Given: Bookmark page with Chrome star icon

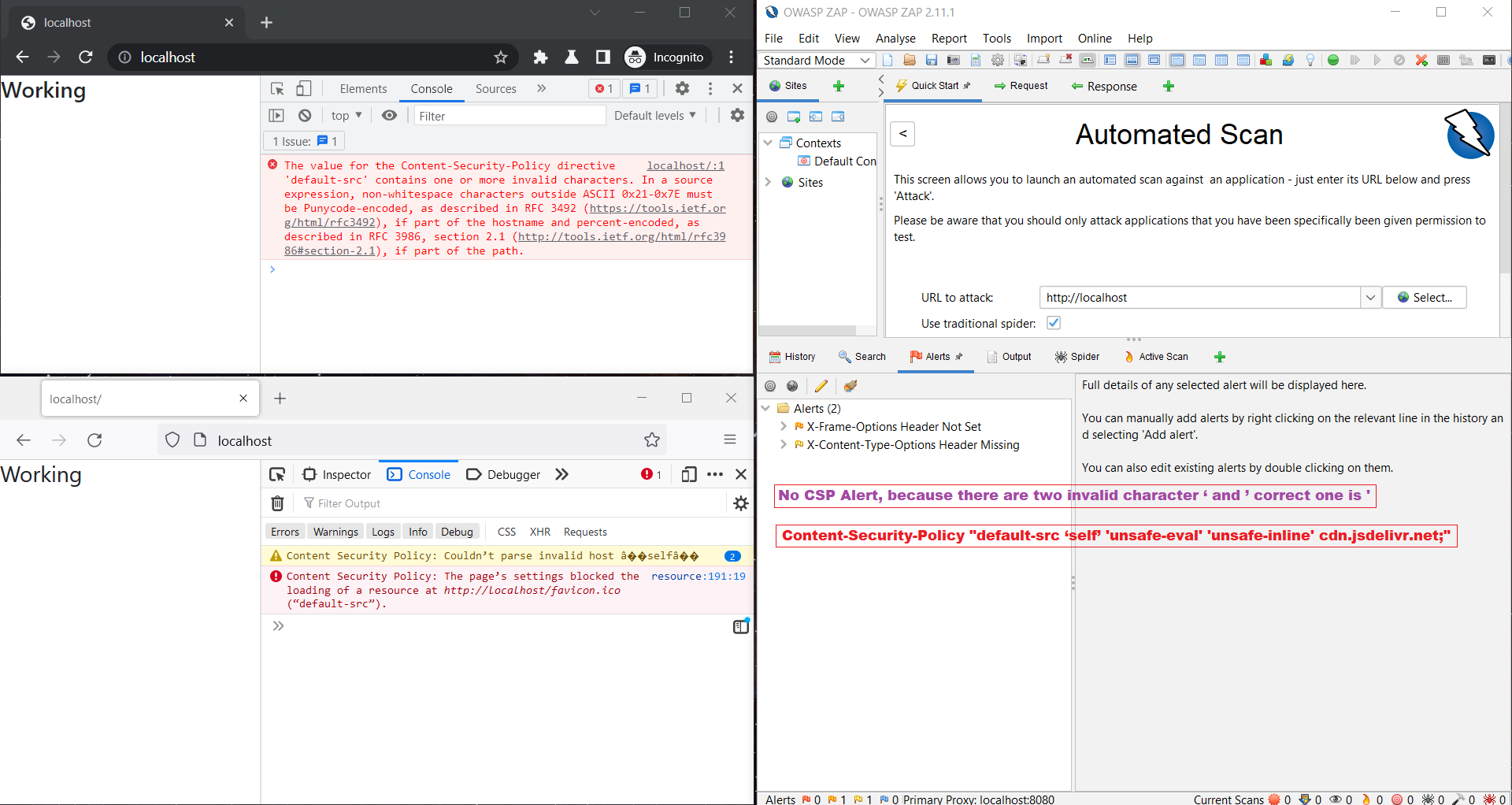Looking at the screenshot, I should [501, 57].
